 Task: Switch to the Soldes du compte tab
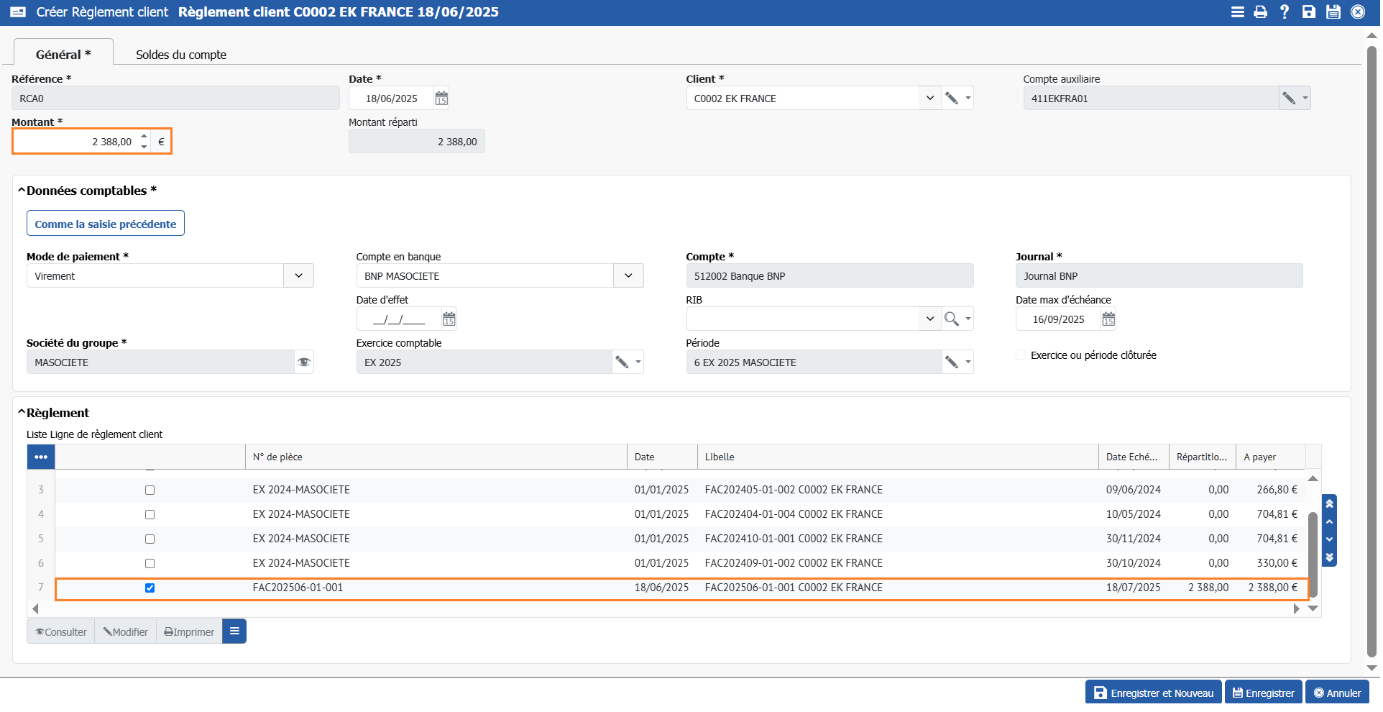coord(181,54)
